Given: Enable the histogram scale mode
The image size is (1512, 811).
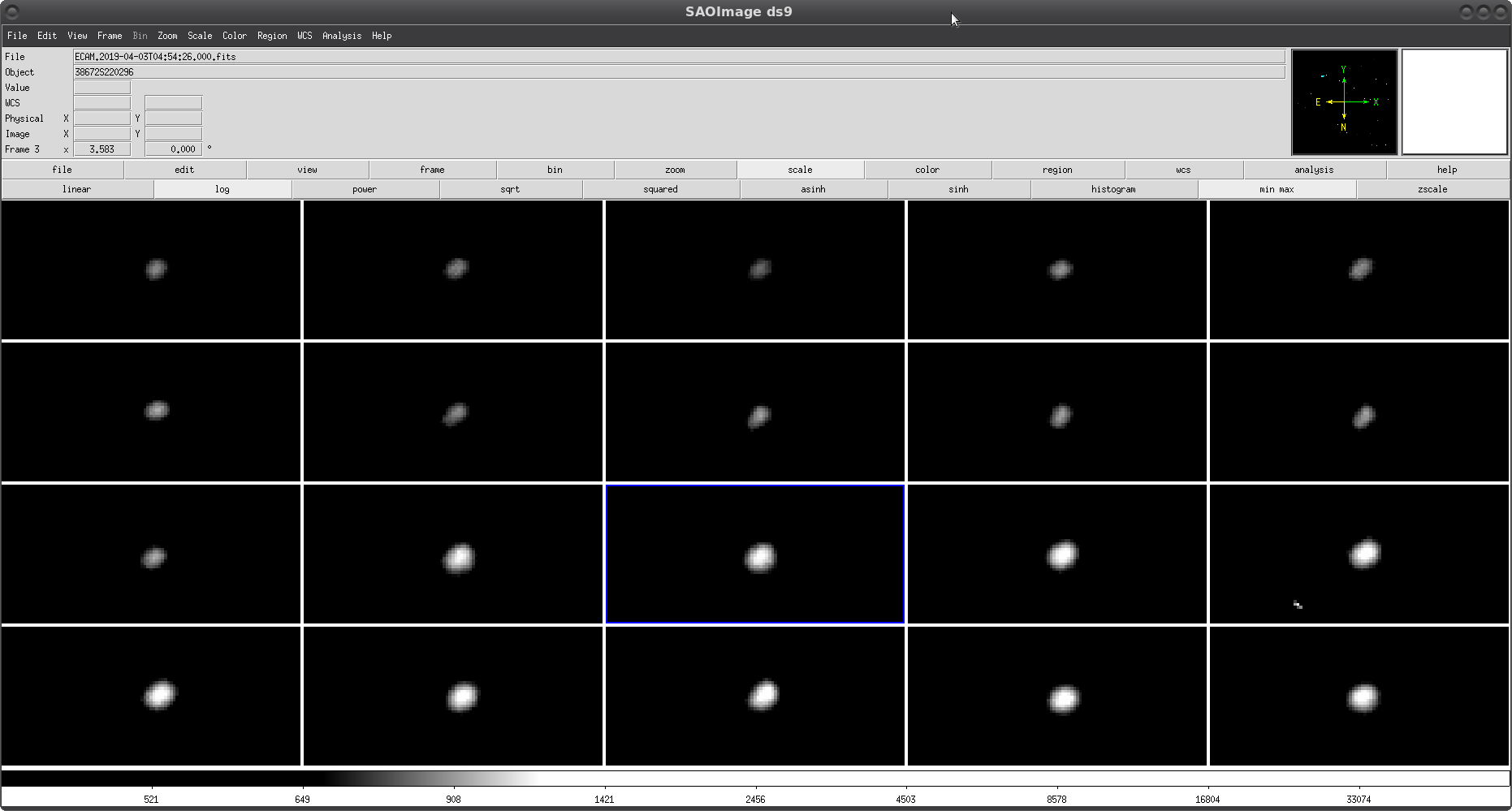Looking at the screenshot, I should 1112,189.
